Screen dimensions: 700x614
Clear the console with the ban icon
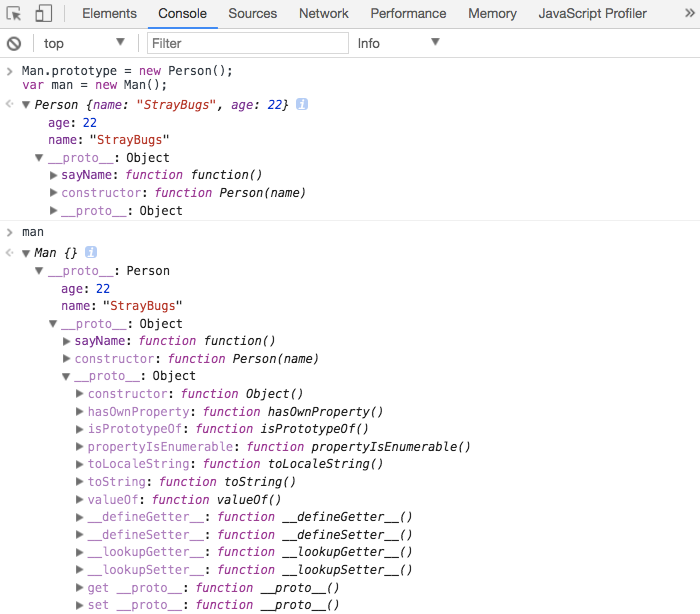[14, 43]
